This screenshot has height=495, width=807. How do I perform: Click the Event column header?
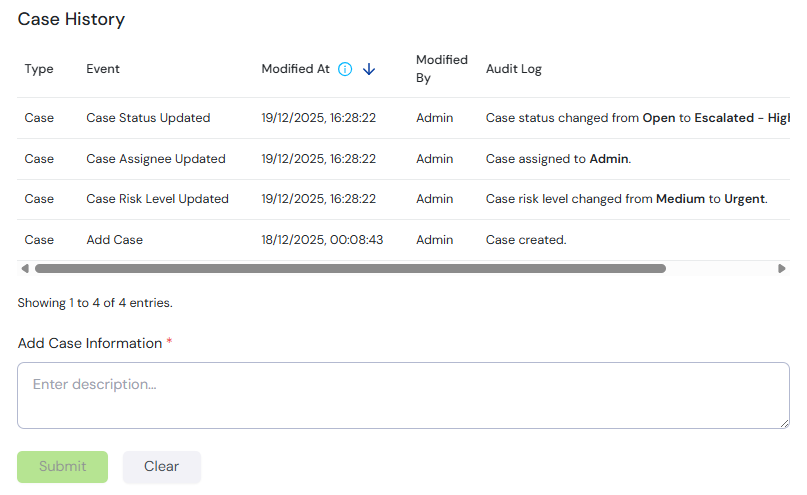coord(103,69)
